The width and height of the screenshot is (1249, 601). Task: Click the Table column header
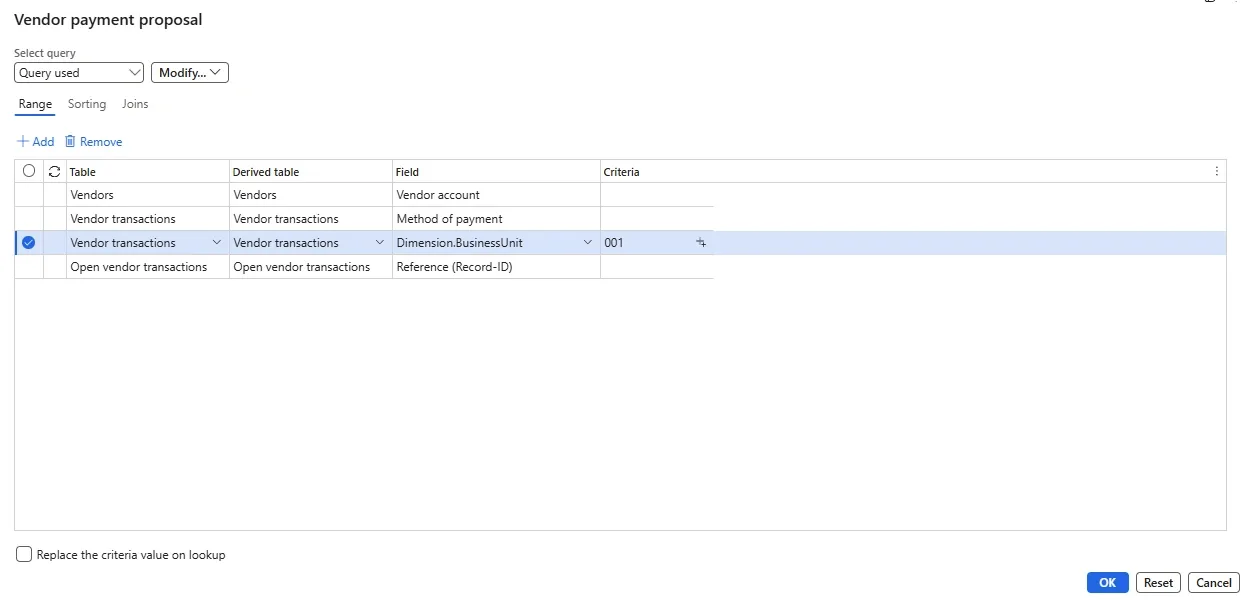coord(147,172)
